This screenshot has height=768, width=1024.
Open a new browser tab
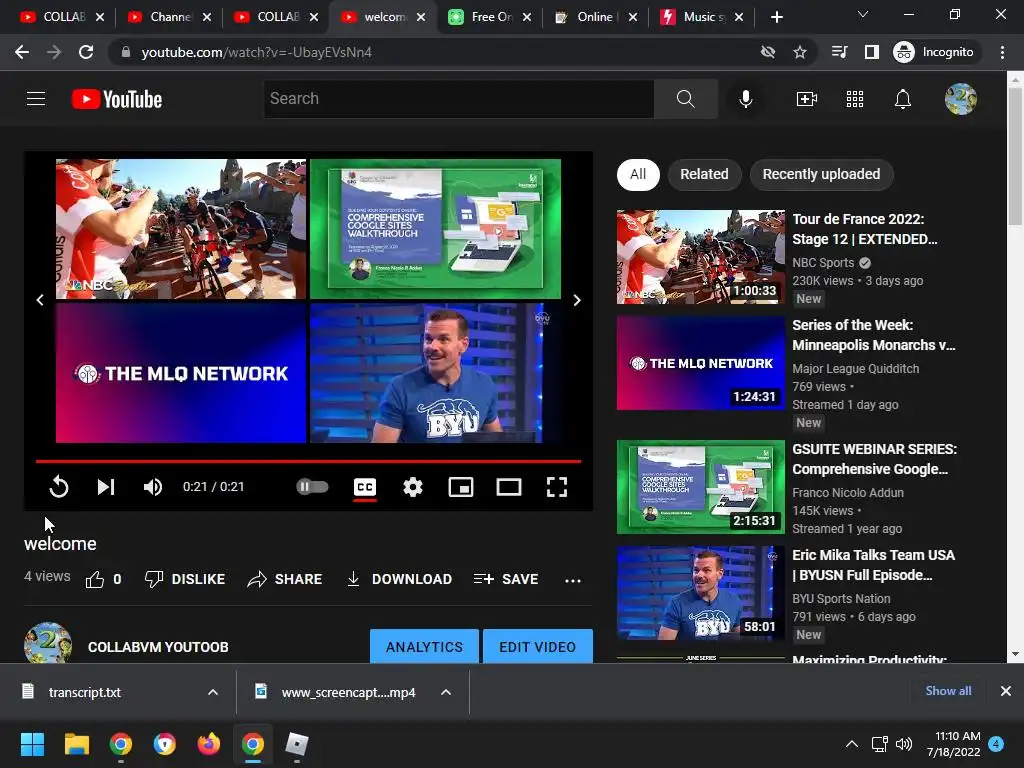pyautogui.click(x=776, y=17)
